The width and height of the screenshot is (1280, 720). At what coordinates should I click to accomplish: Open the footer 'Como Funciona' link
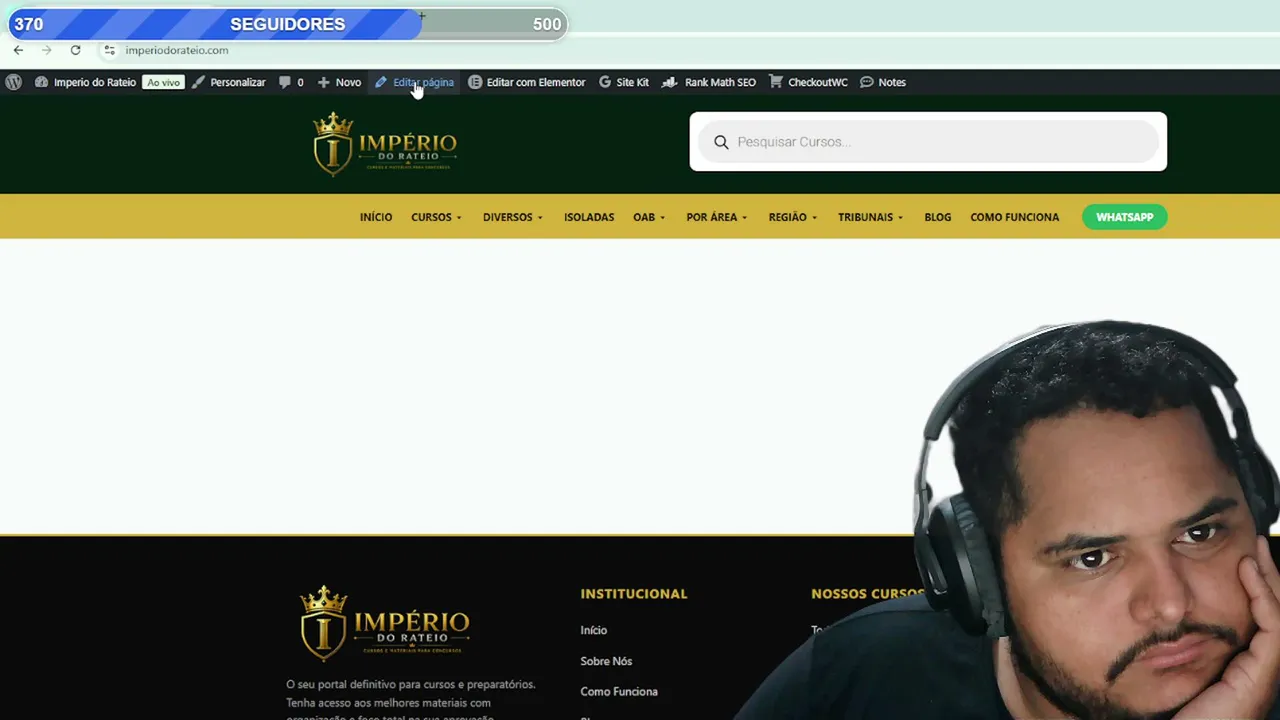[x=619, y=691]
